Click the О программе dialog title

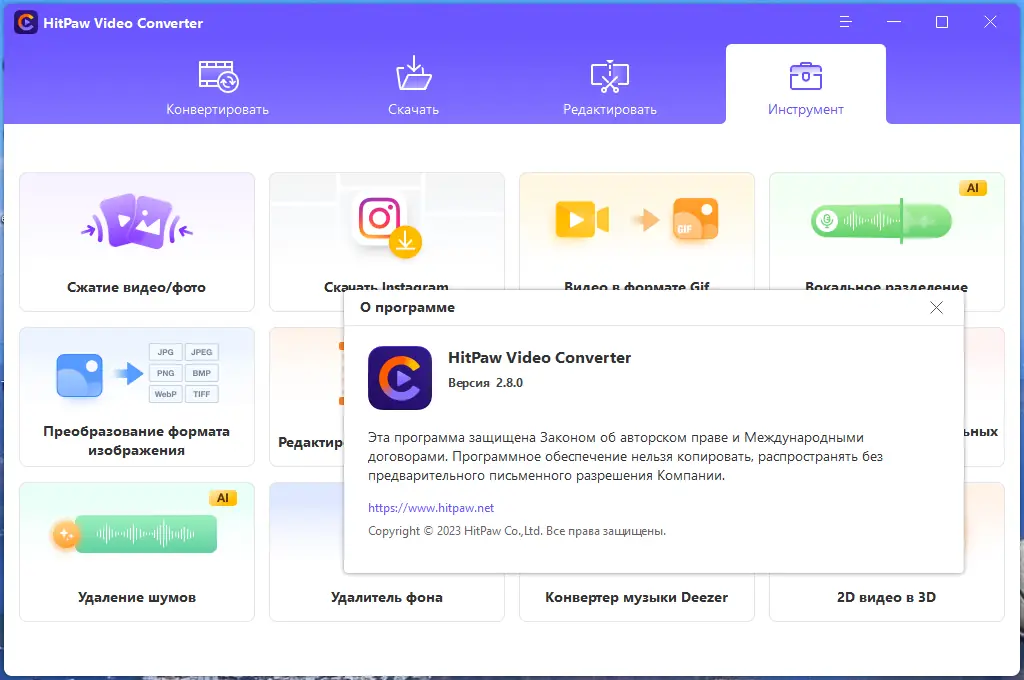[408, 308]
